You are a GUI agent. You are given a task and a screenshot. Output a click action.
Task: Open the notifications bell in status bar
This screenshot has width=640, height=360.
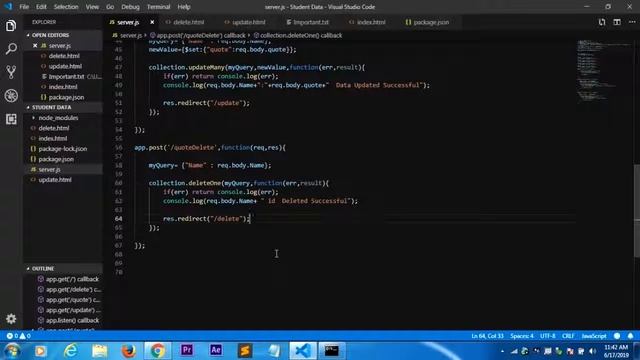630,336
